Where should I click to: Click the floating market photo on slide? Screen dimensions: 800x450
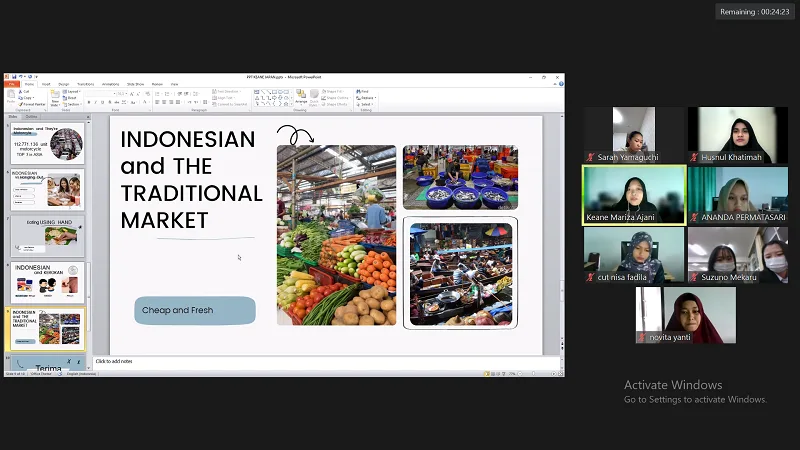click(x=461, y=273)
